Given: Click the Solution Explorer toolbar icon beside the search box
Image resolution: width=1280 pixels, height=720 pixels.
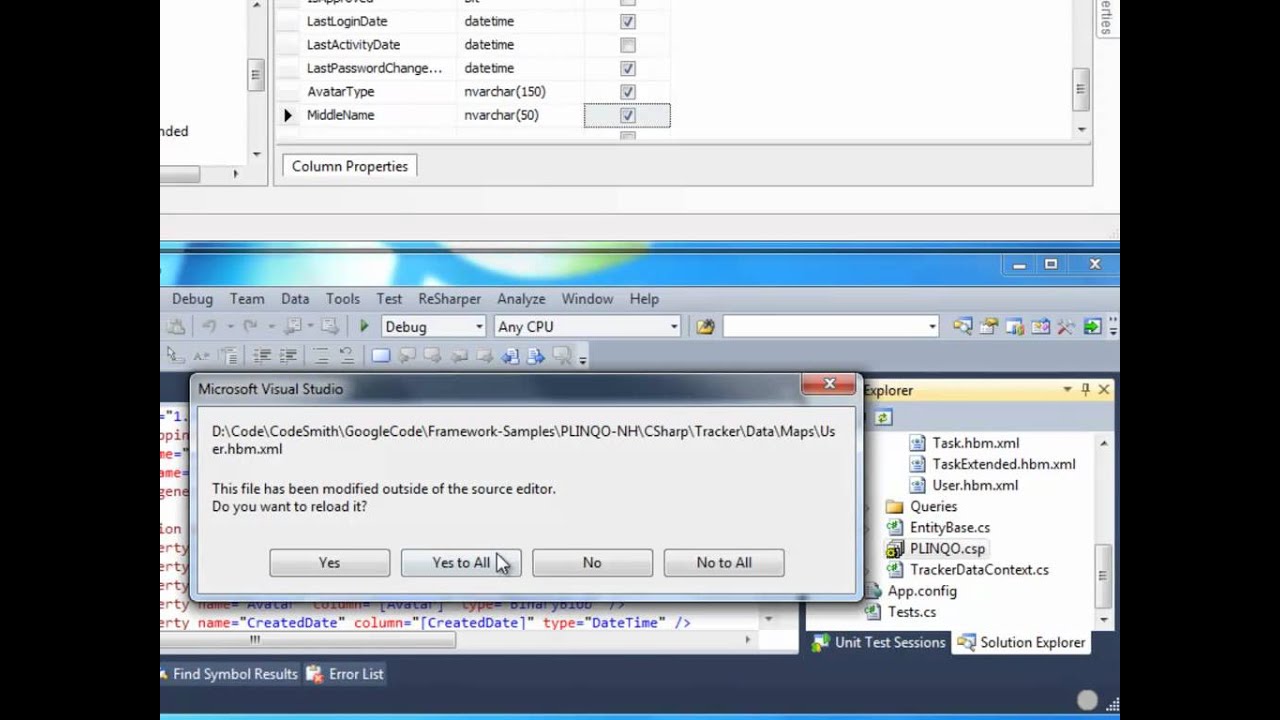Looking at the screenshot, I should pos(963,326).
